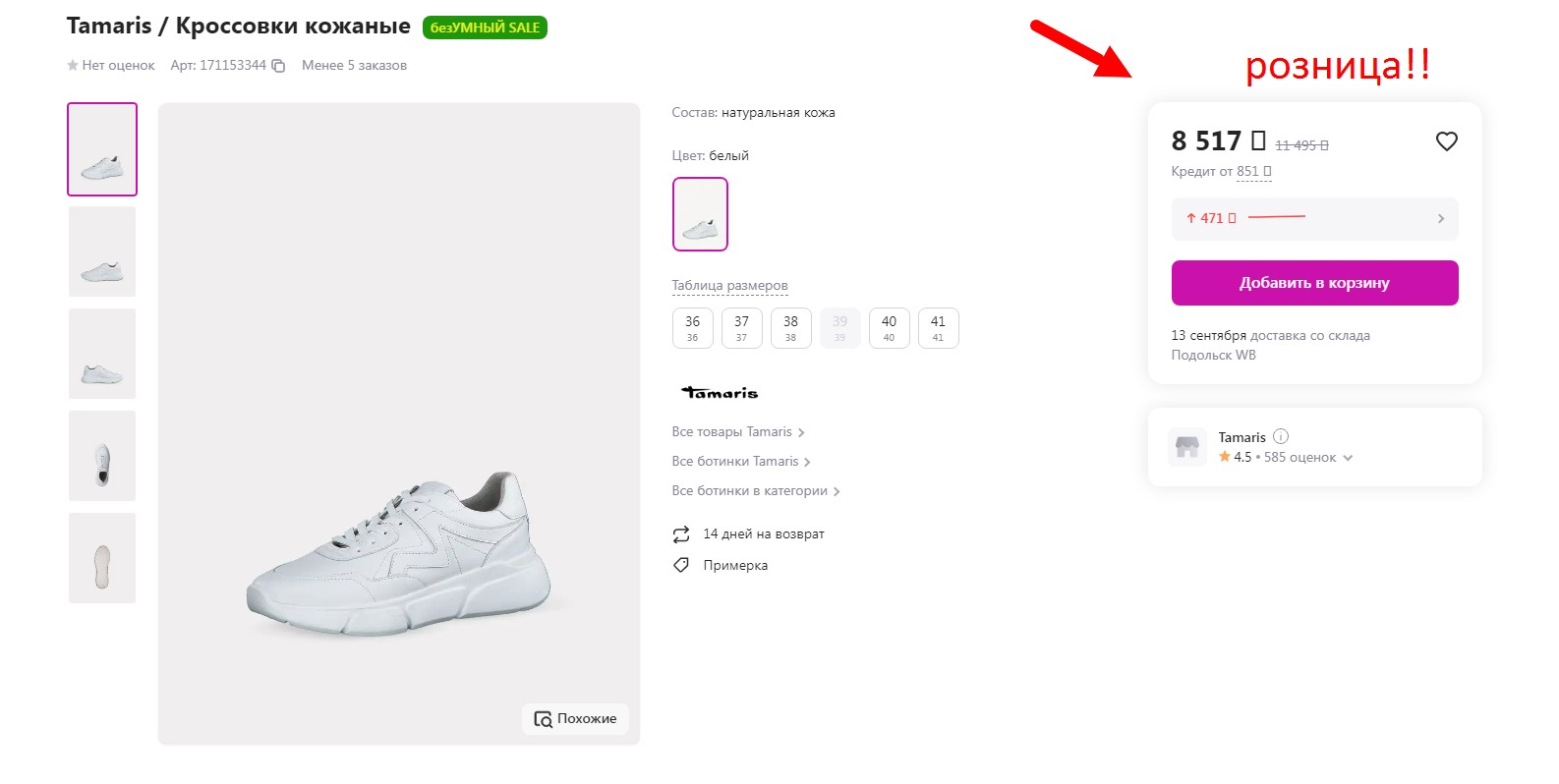The width and height of the screenshot is (1559, 784).
Task: Click the Tamaris seller name link
Action: click(1242, 437)
